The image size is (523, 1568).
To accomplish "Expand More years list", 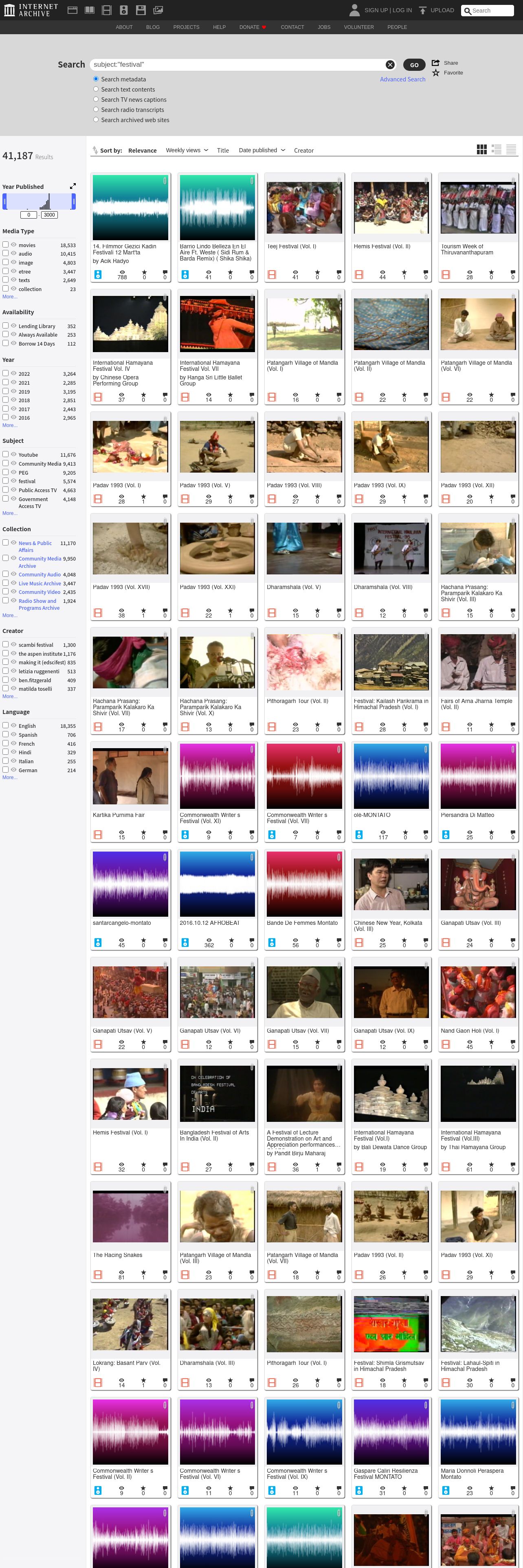I will pyautogui.click(x=10, y=425).
